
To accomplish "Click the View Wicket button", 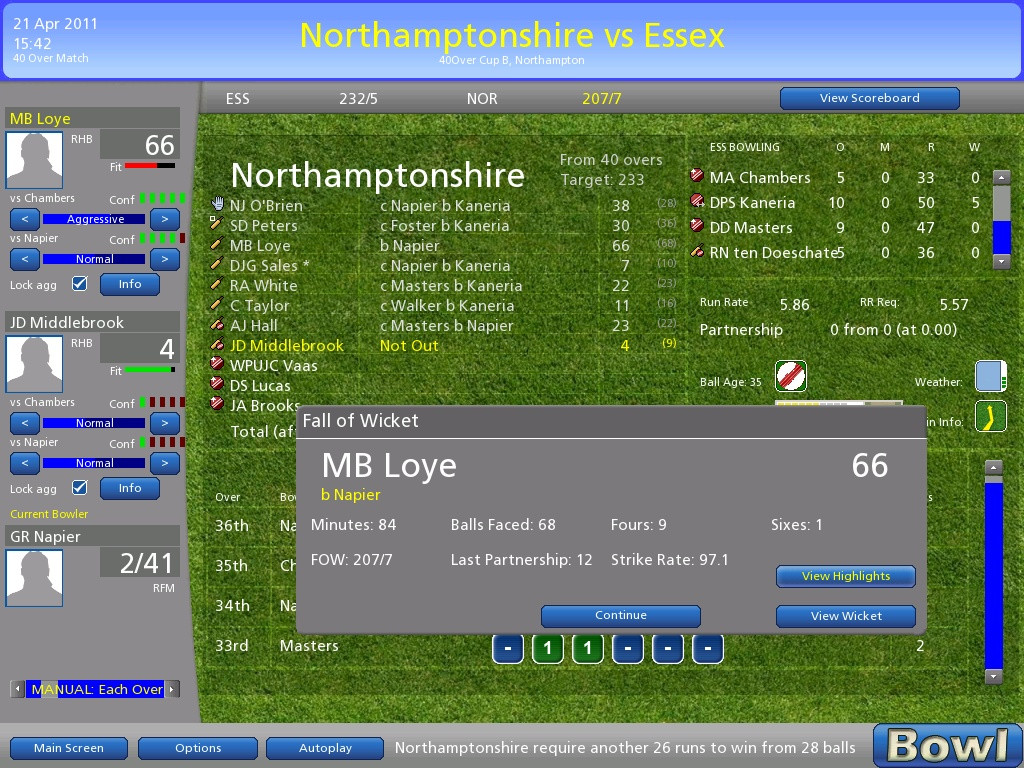I will point(846,616).
